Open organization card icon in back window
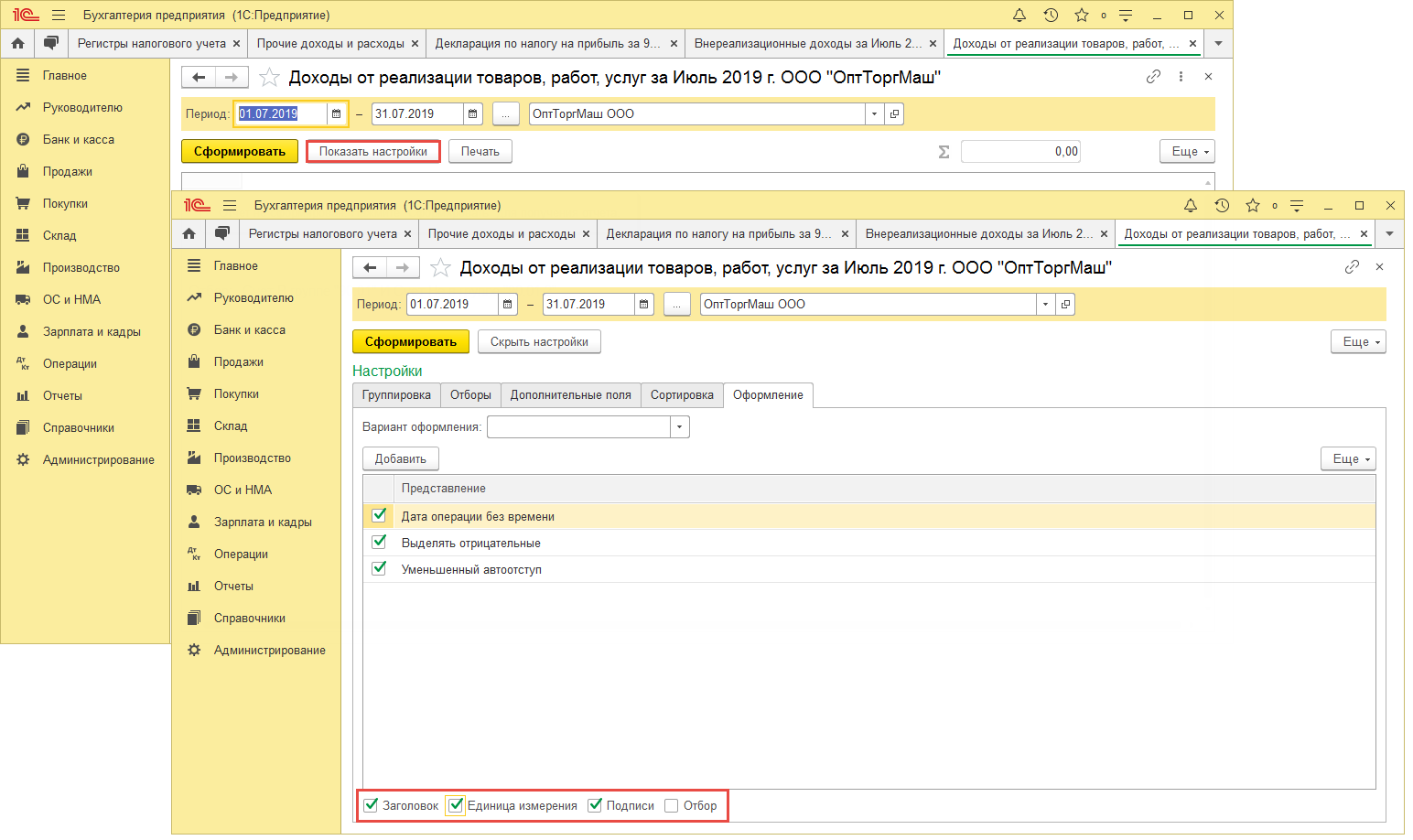Viewport: 1413px width, 840px height. 894,114
